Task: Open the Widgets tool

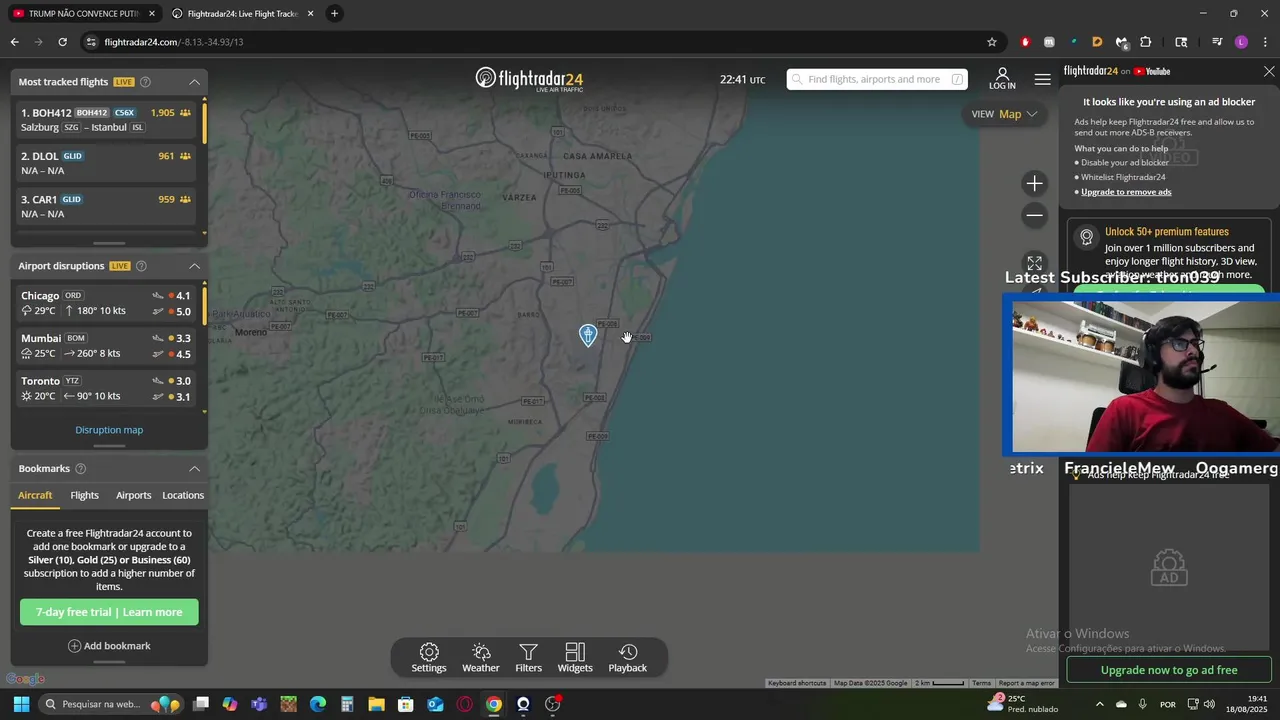Action: [x=575, y=658]
